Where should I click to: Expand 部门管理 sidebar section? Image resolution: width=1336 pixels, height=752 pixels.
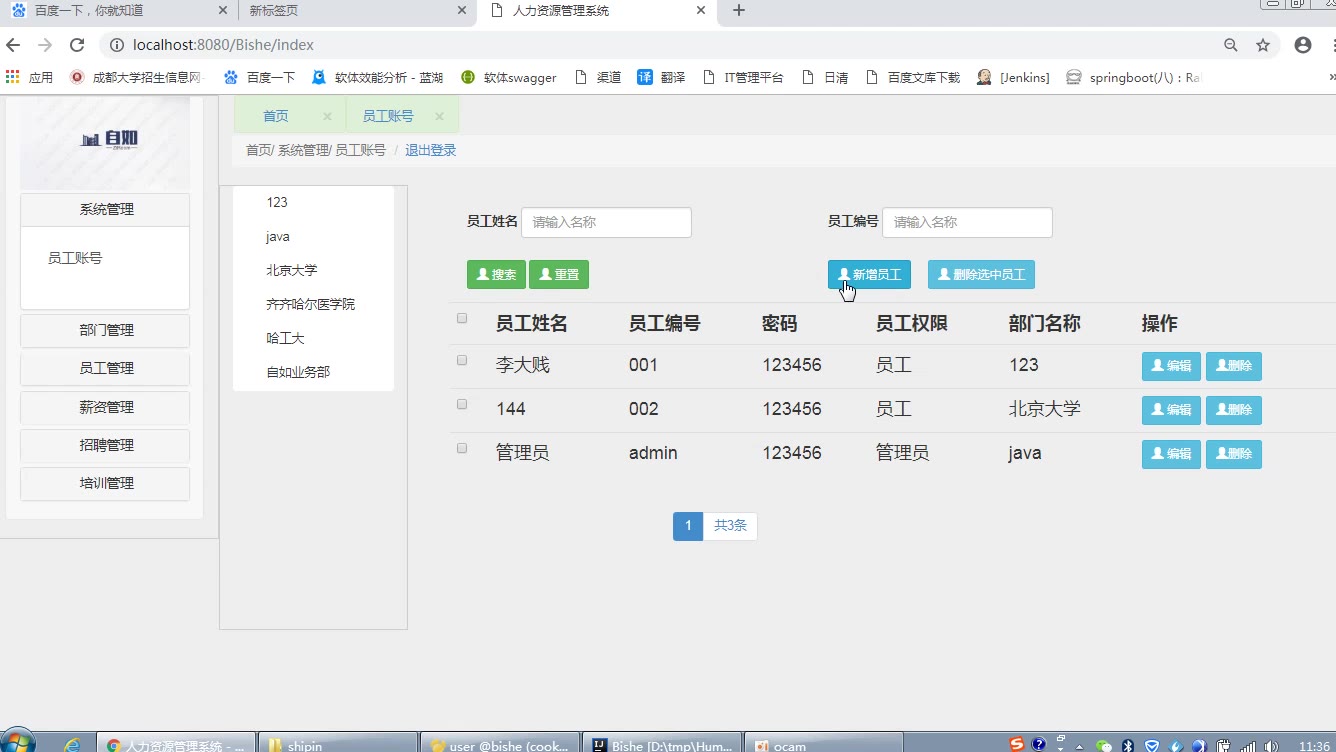[106, 330]
